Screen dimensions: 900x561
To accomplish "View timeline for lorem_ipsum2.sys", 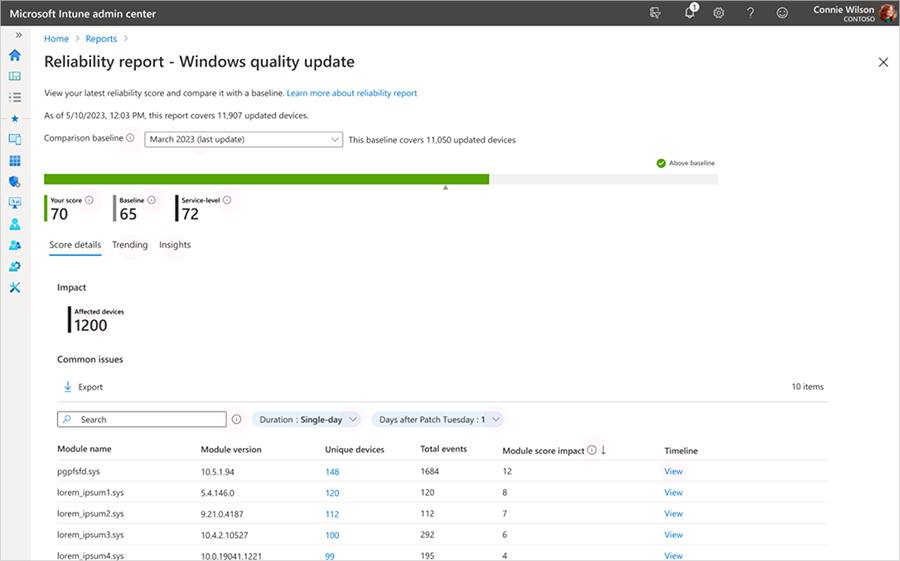I will [x=673, y=514].
